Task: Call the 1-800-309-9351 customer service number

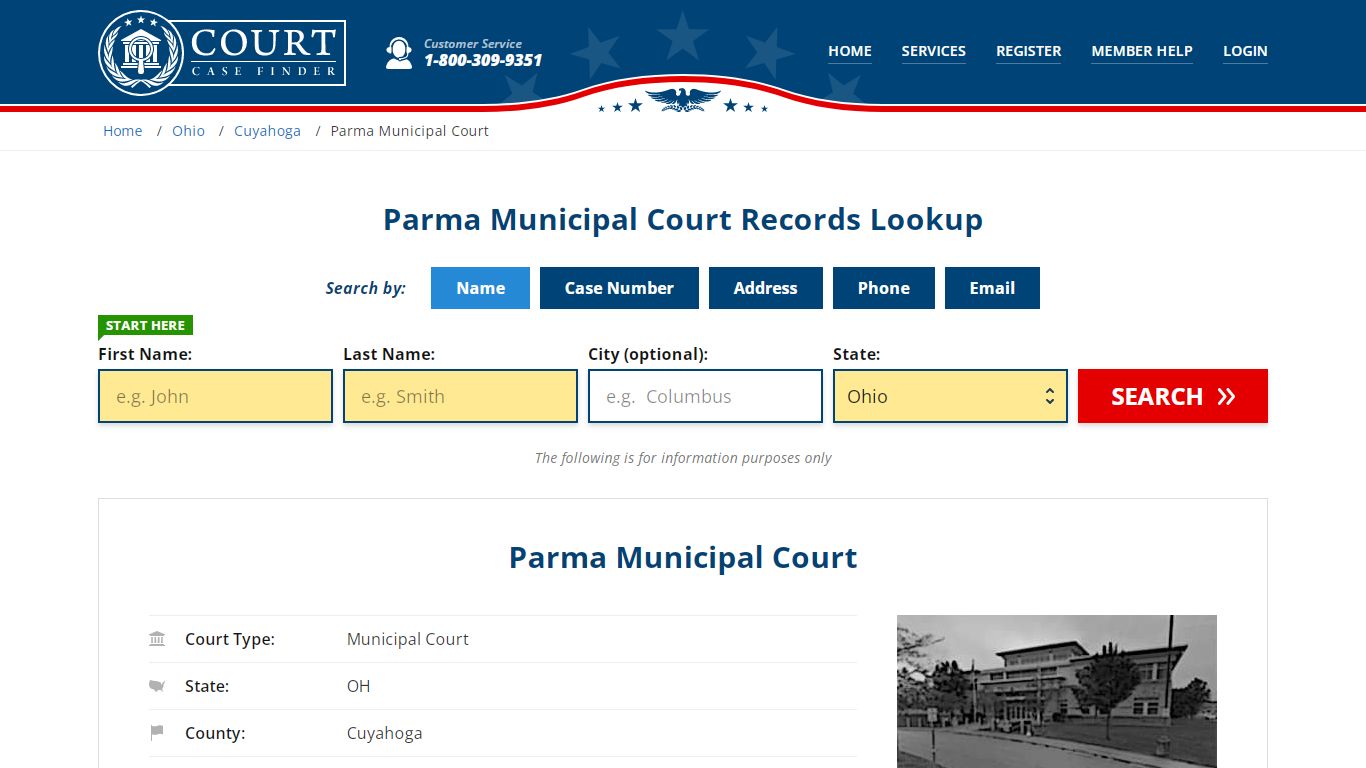Action: (x=483, y=60)
